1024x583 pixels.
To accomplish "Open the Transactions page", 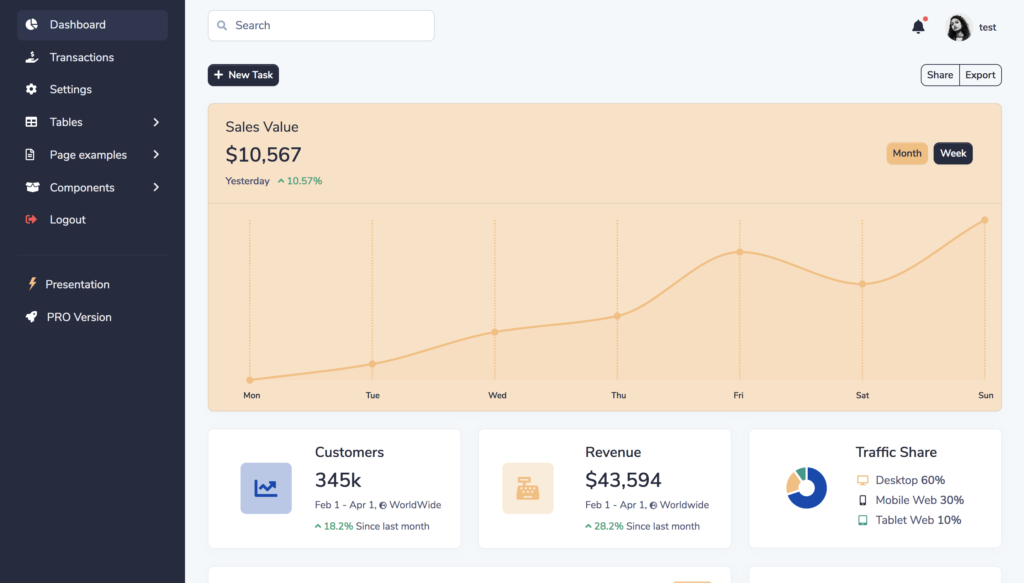I will tap(81, 57).
